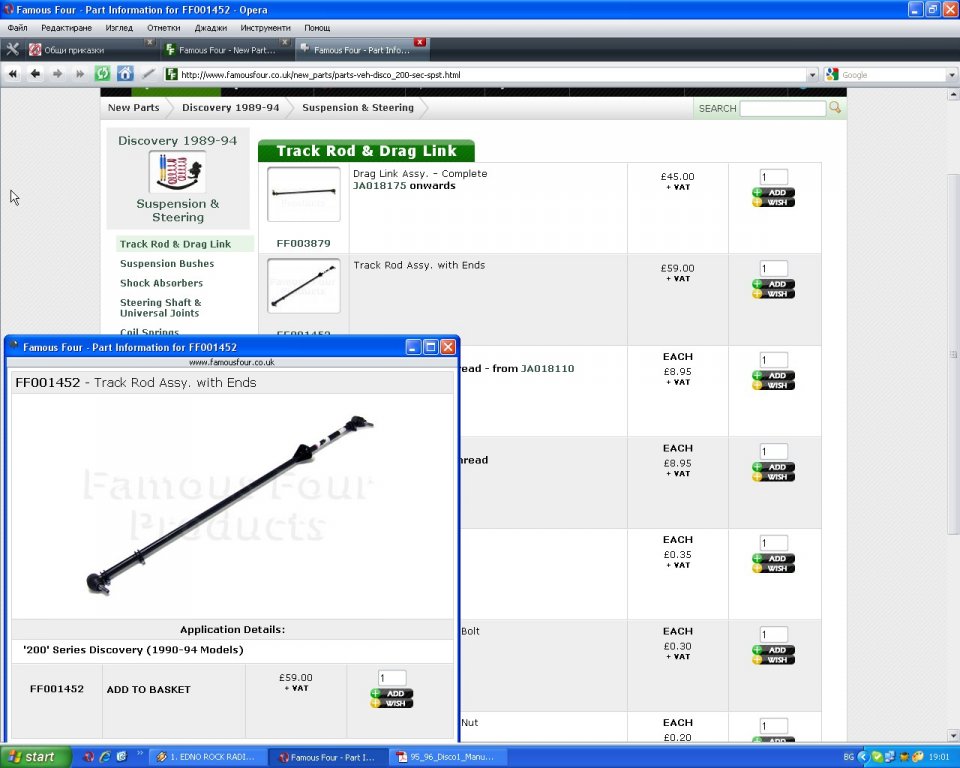Image resolution: width=960 pixels, height=768 pixels.
Task: Wish-list the £59.00 Track Rod in main list
Action: pyautogui.click(x=773, y=294)
